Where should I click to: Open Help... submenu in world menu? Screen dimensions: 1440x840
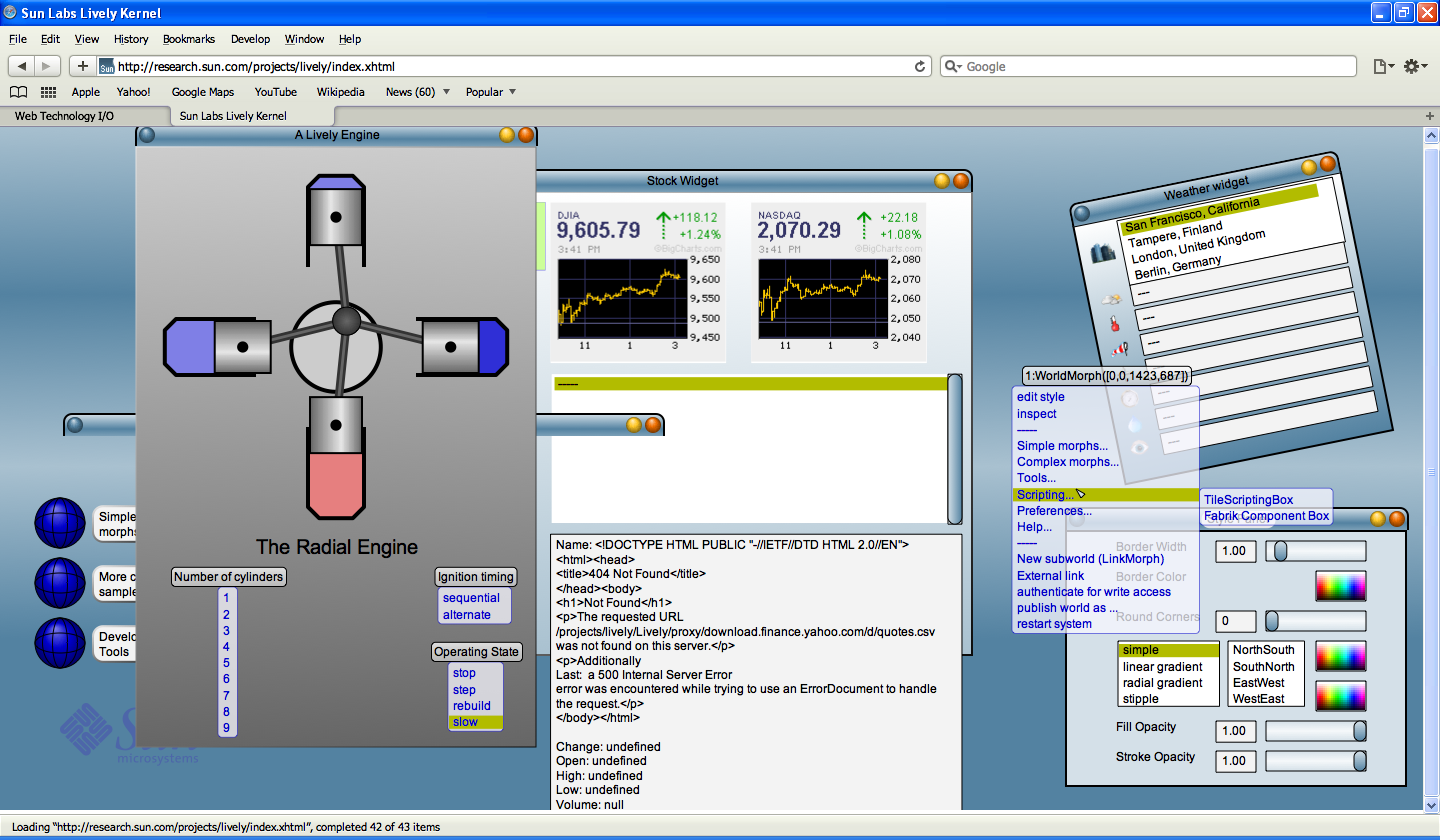click(x=1034, y=527)
